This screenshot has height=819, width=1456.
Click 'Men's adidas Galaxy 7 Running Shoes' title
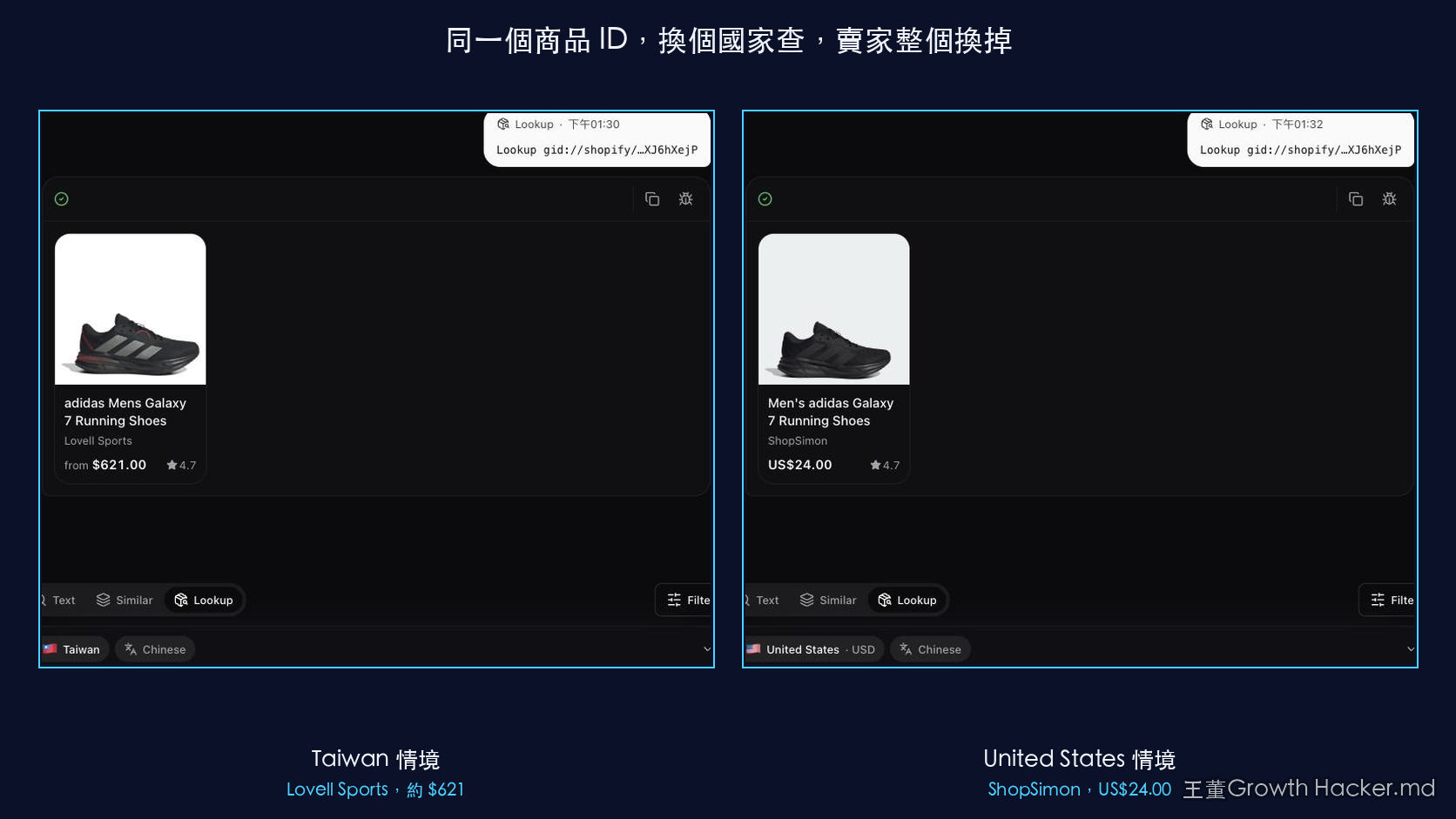pyautogui.click(x=831, y=412)
